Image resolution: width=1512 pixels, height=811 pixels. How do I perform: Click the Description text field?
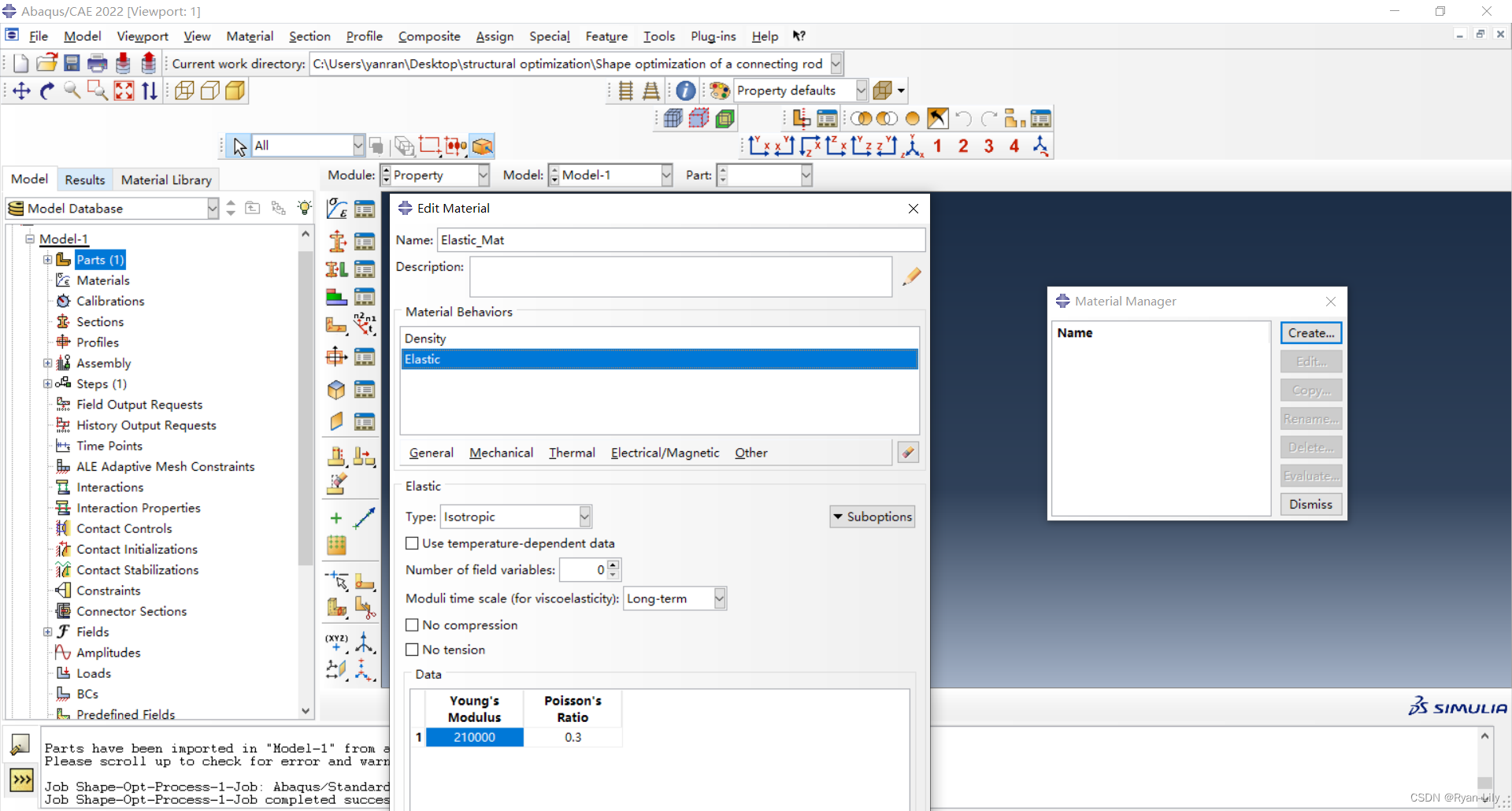[x=681, y=276]
